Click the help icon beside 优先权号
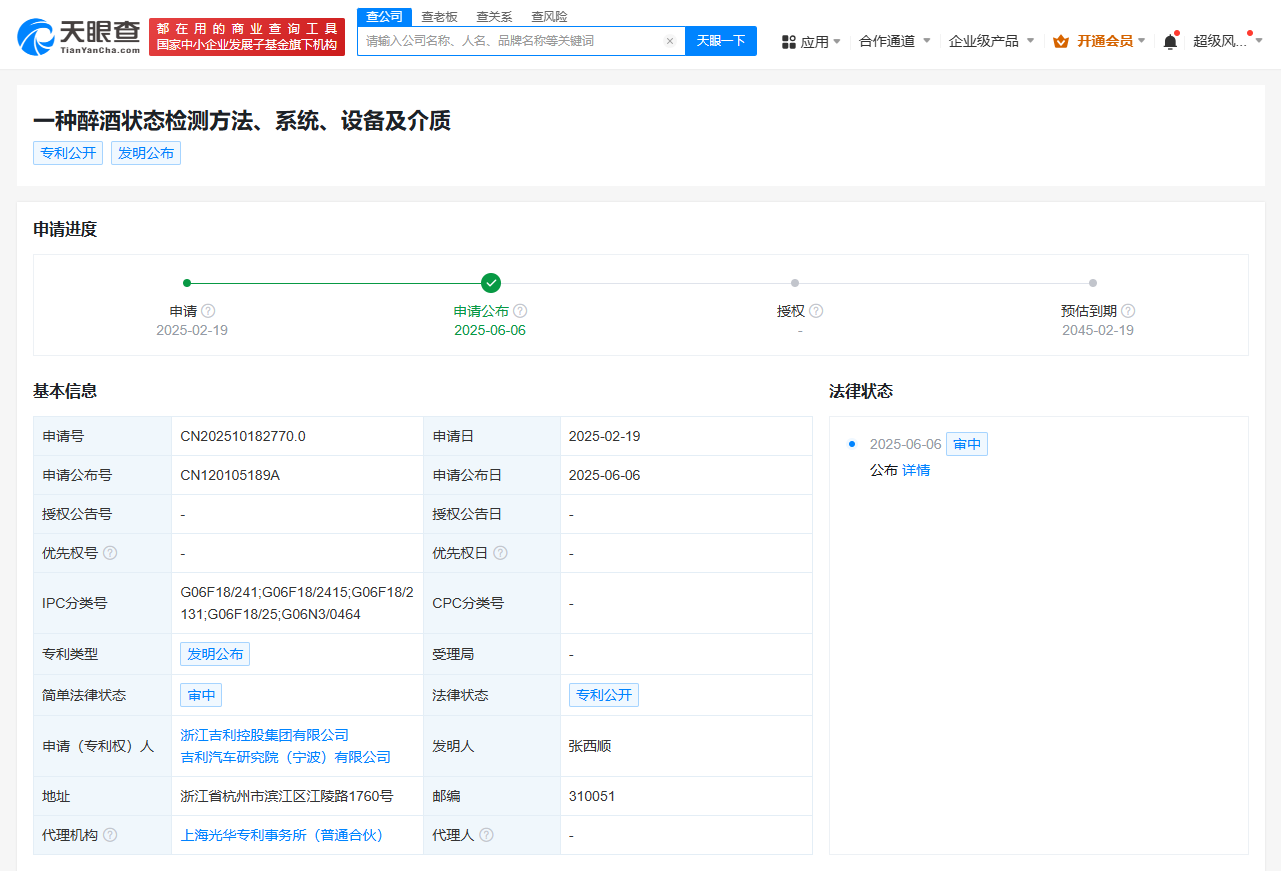The image size is (1281, 871). (x=110, y=553)
